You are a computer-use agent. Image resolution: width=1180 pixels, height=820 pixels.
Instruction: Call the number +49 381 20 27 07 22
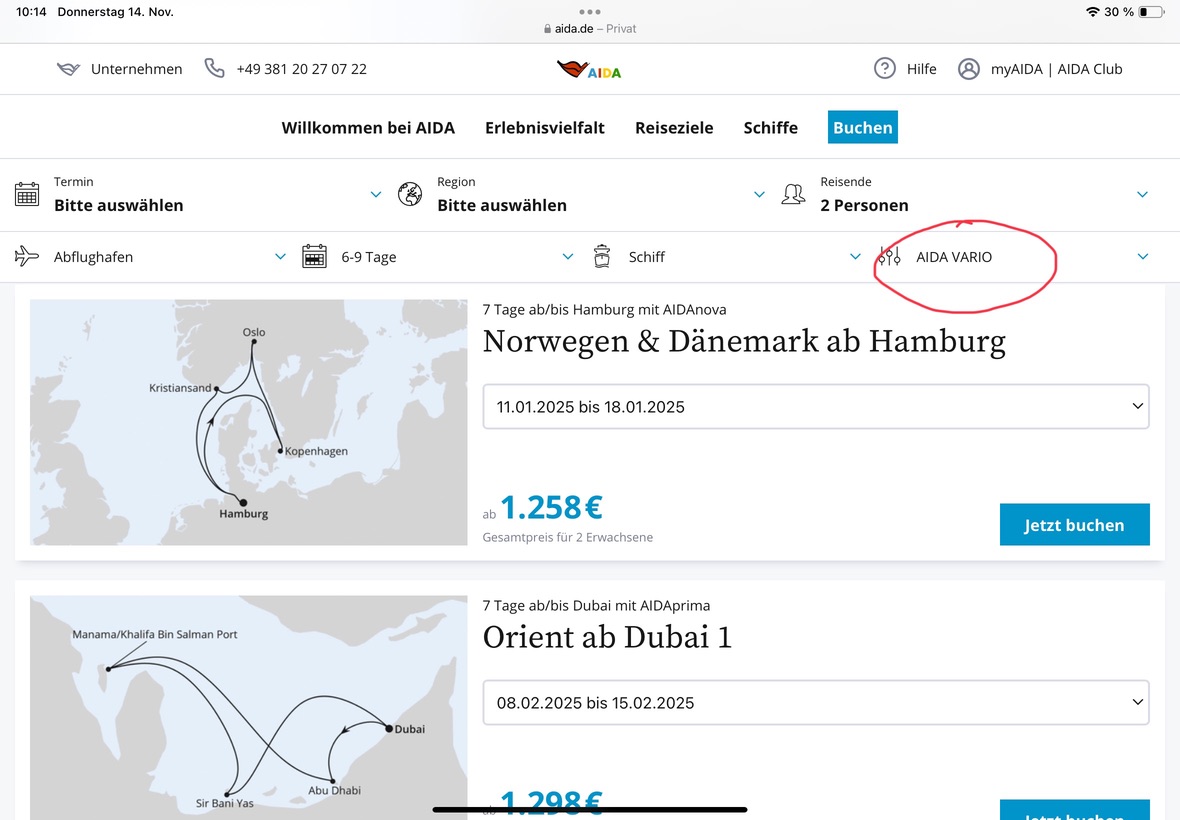tap(301, 69)
